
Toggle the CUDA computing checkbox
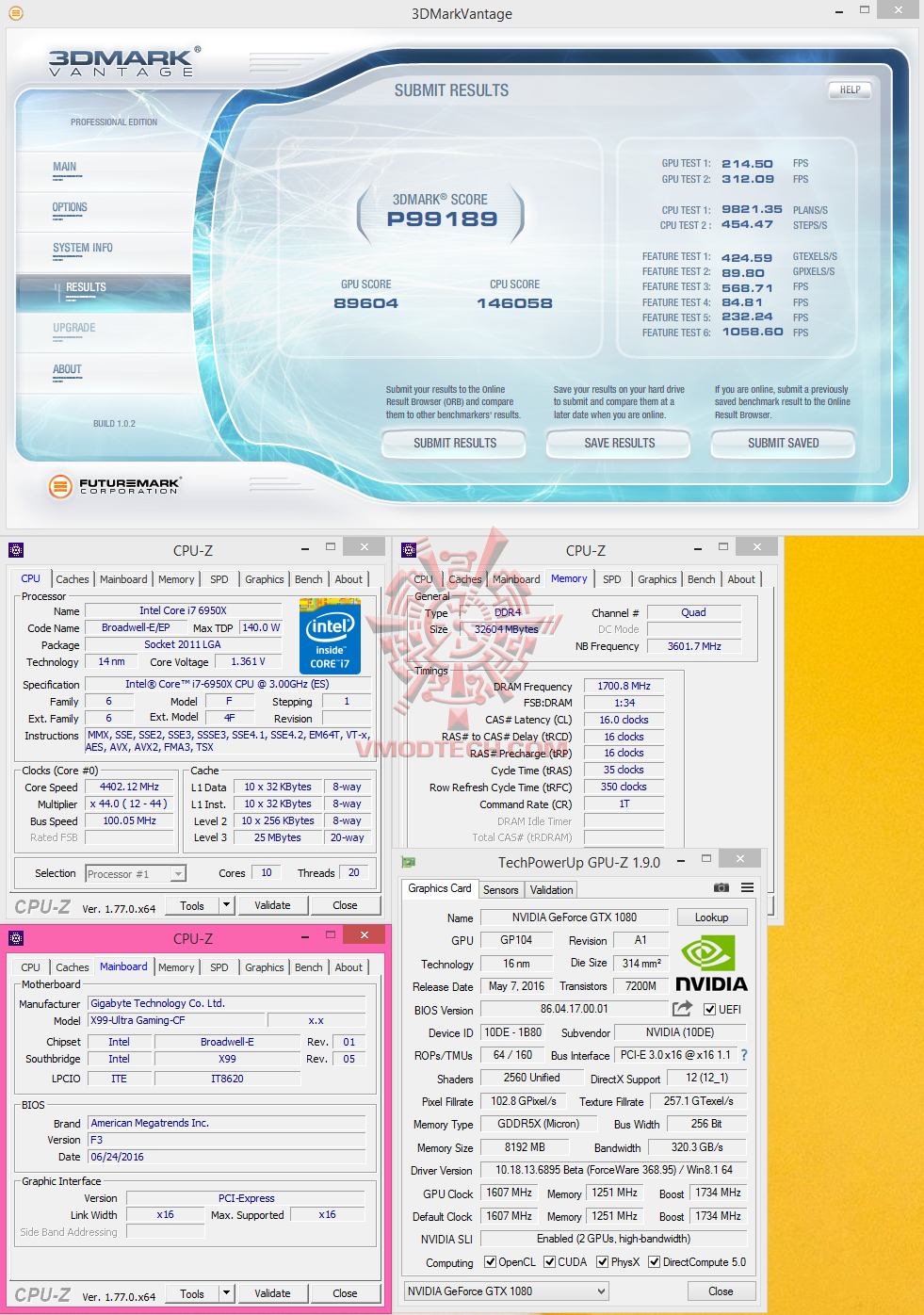click(x=549, y=1262)
